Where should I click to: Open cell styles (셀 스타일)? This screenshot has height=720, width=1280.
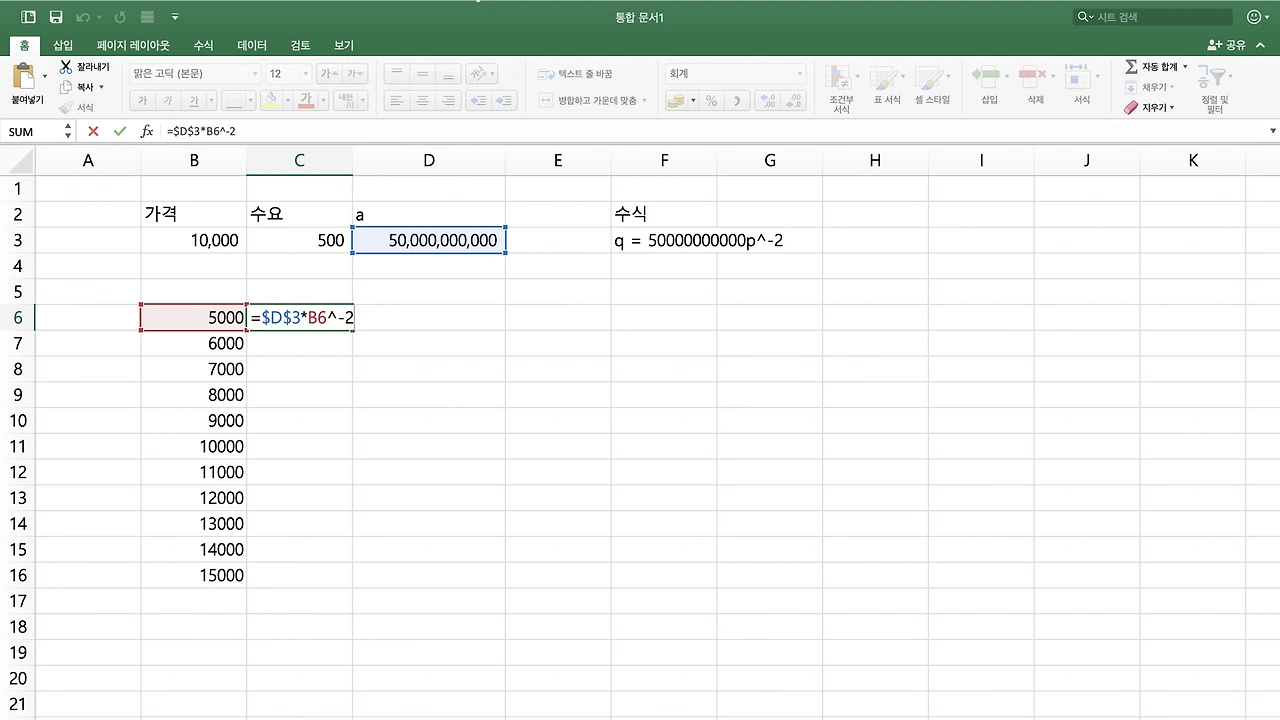click(932, 86)
